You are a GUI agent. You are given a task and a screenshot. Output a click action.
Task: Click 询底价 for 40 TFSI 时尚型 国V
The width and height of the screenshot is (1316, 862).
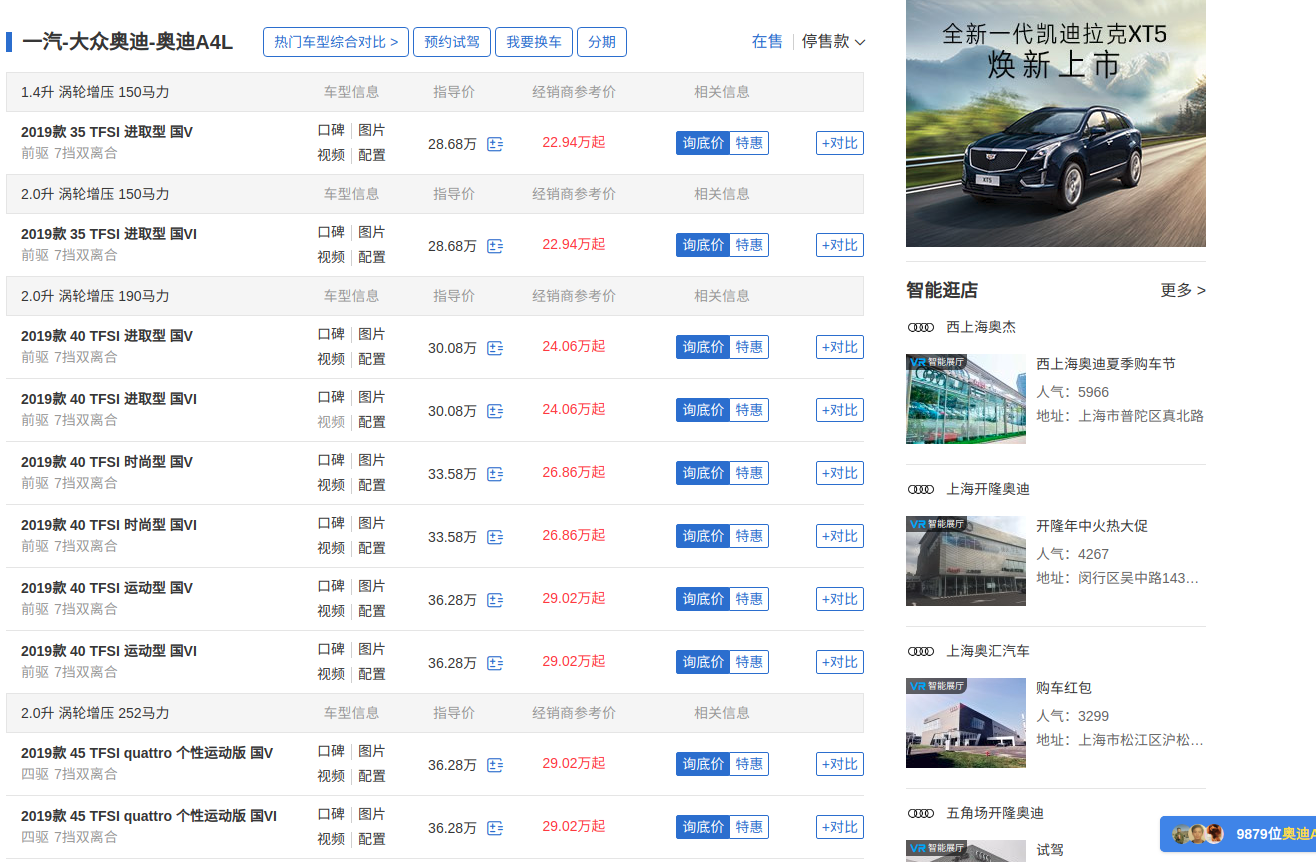(x=703, y=473)
